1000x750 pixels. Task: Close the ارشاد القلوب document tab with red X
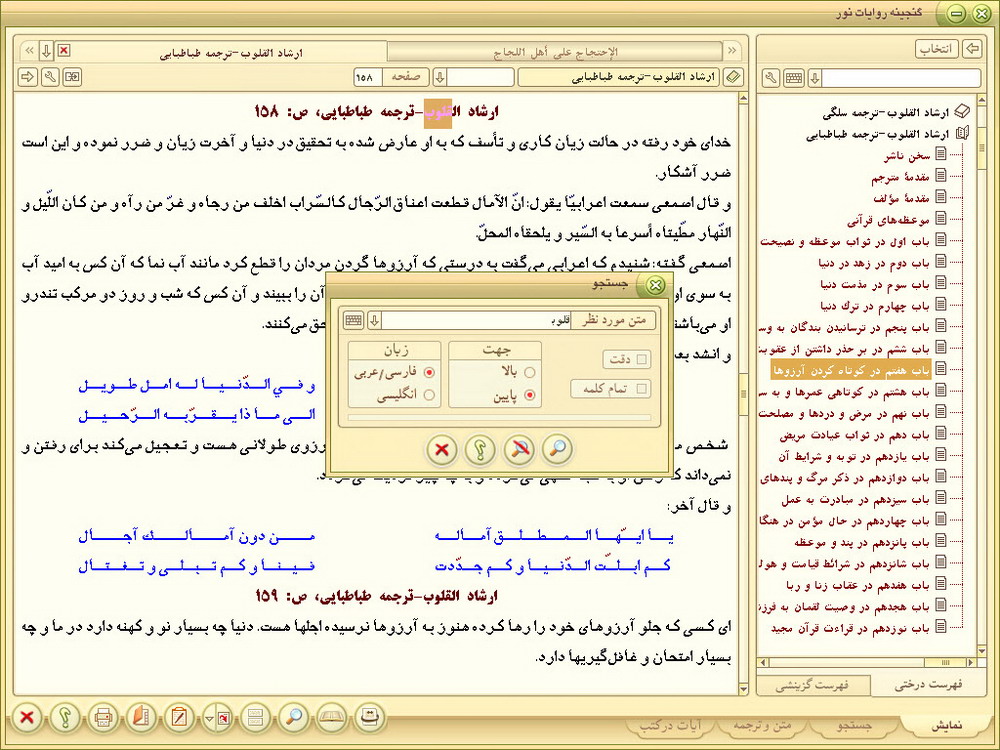tap(64, 50)
